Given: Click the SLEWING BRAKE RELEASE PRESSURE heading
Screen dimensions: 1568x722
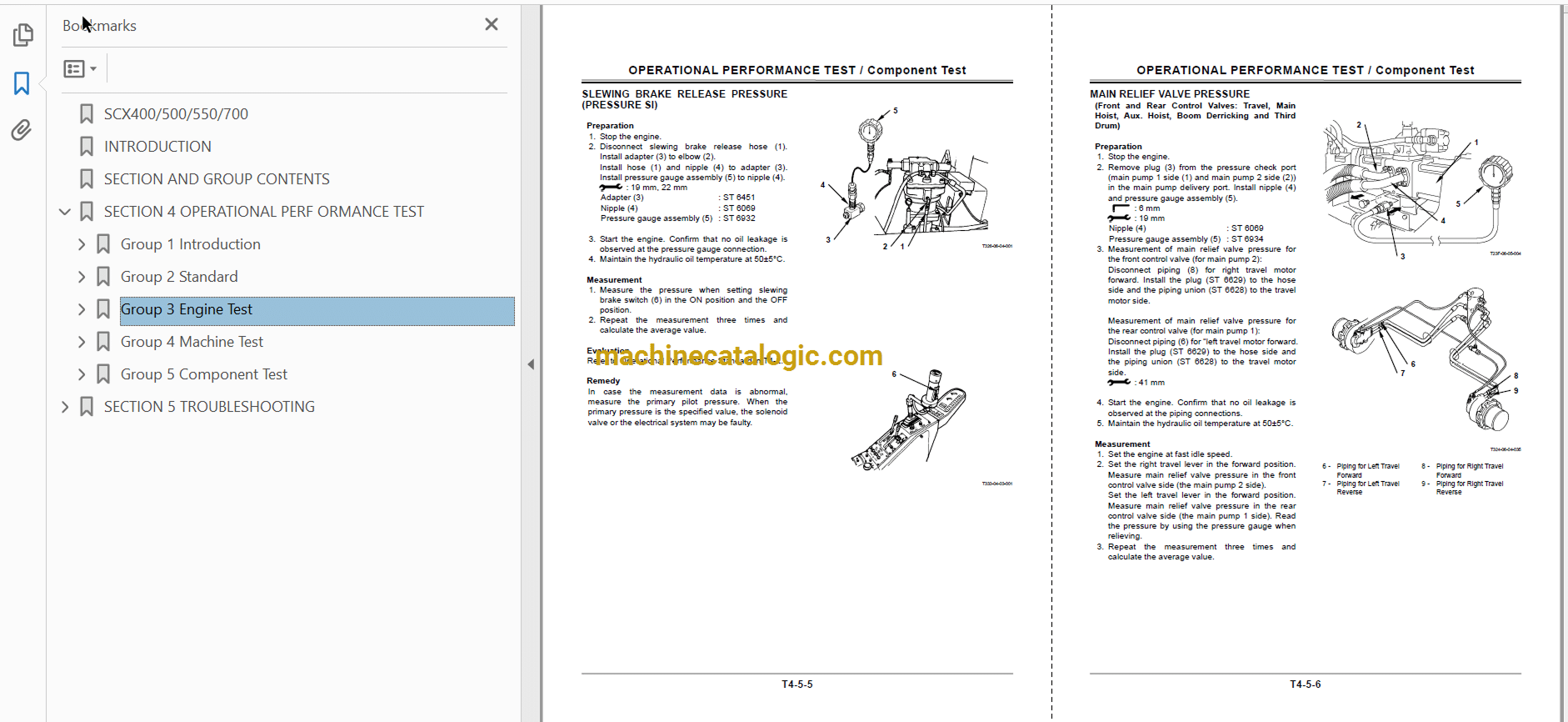Looking at the screenshot, I should point(684,99).
